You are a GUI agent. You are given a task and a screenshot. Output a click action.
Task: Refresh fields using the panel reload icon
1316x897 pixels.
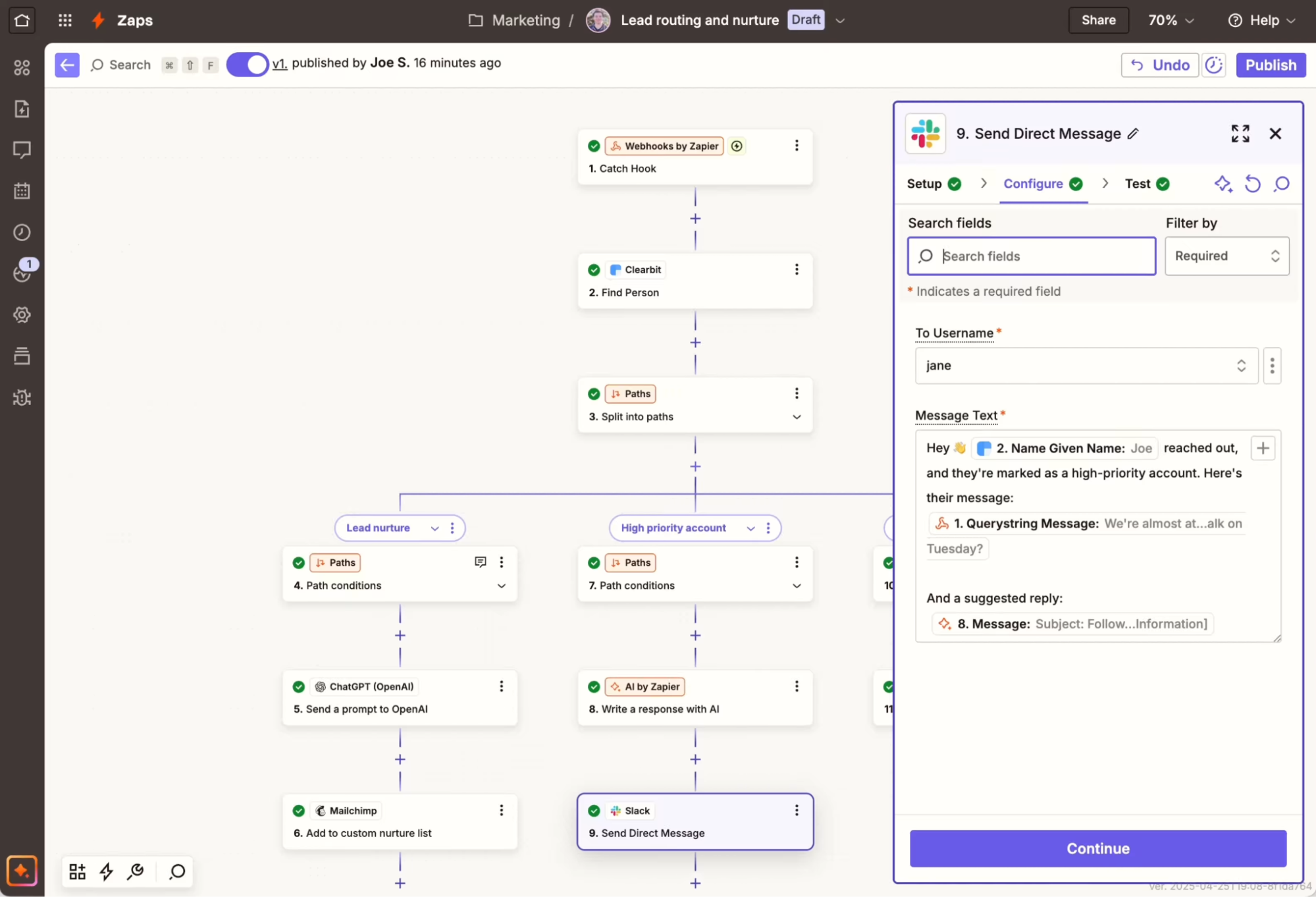click(x=1253, y=184)
